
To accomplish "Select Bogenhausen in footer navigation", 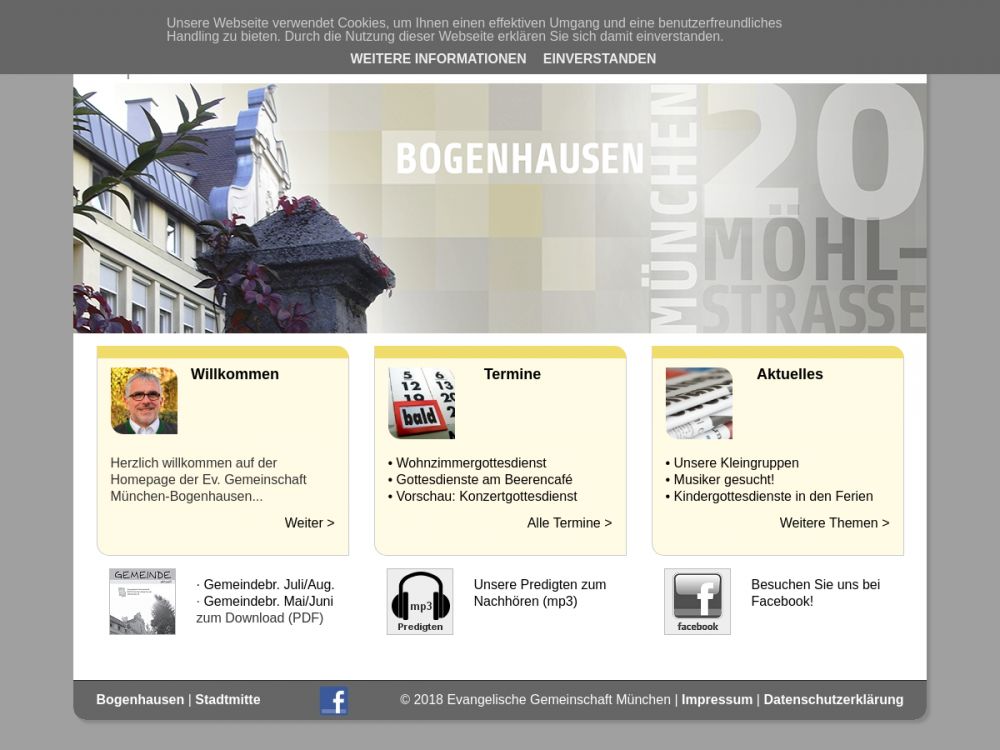I will point(140,700).
